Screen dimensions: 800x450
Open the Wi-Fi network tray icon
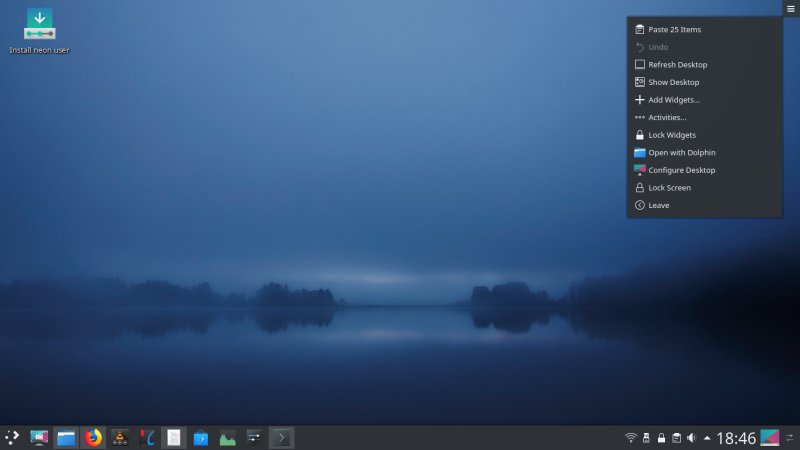(631, 438)
